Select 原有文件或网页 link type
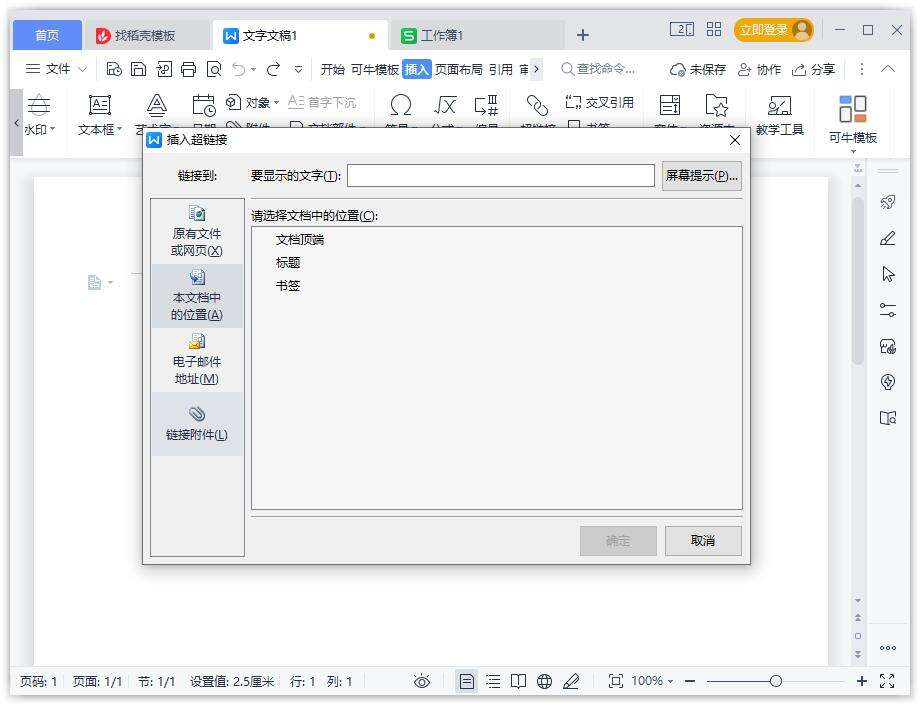920x705 pixels. click(197, 231)
